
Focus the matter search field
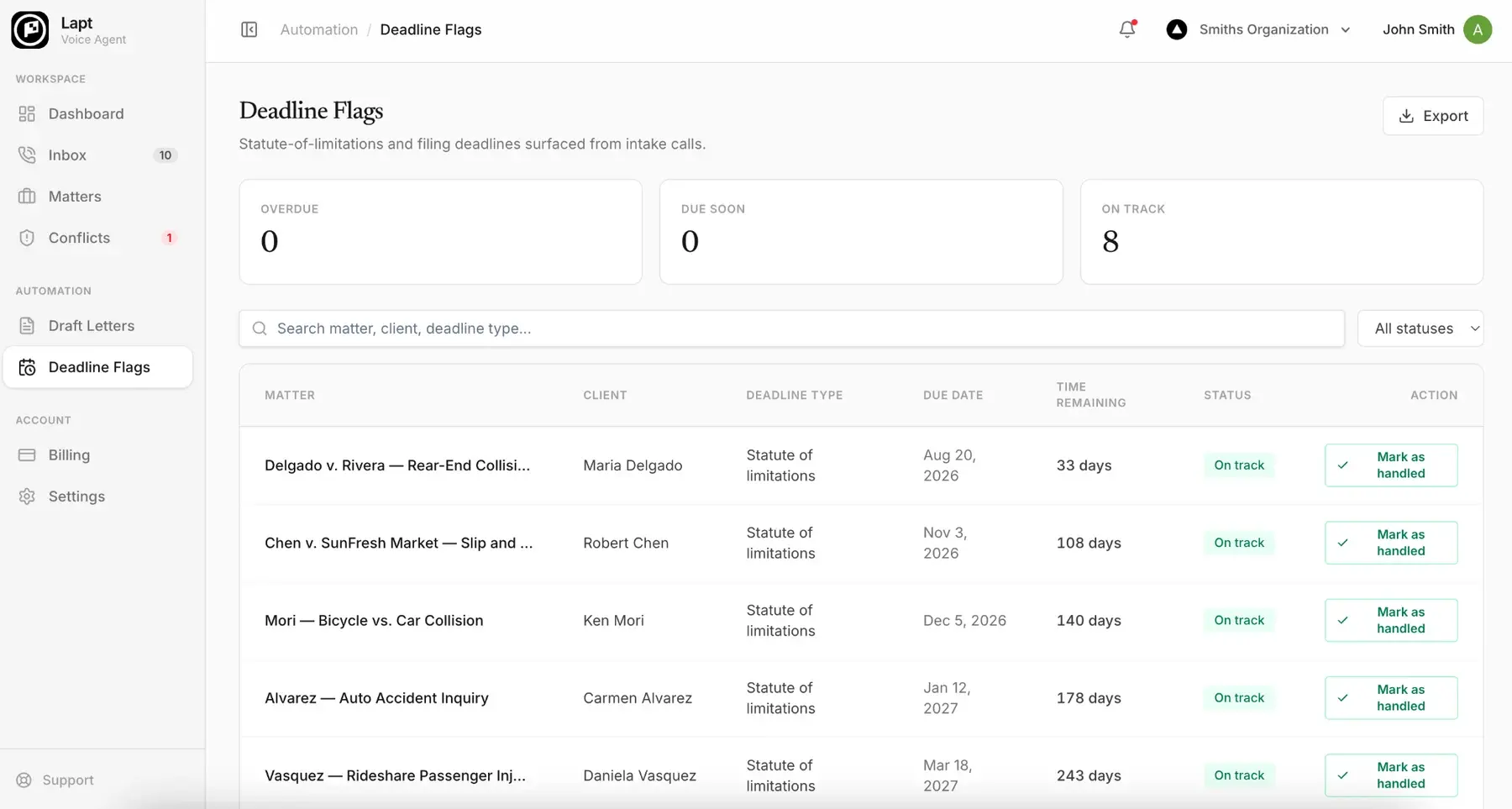791,328
